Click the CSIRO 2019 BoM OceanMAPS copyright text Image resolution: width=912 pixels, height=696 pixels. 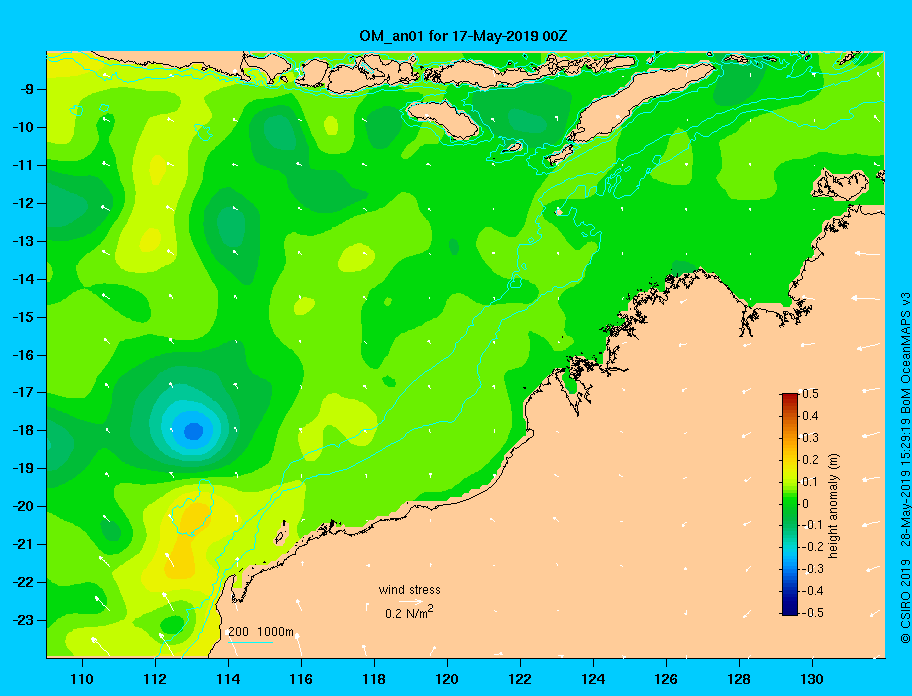click(x=905, y=467)
